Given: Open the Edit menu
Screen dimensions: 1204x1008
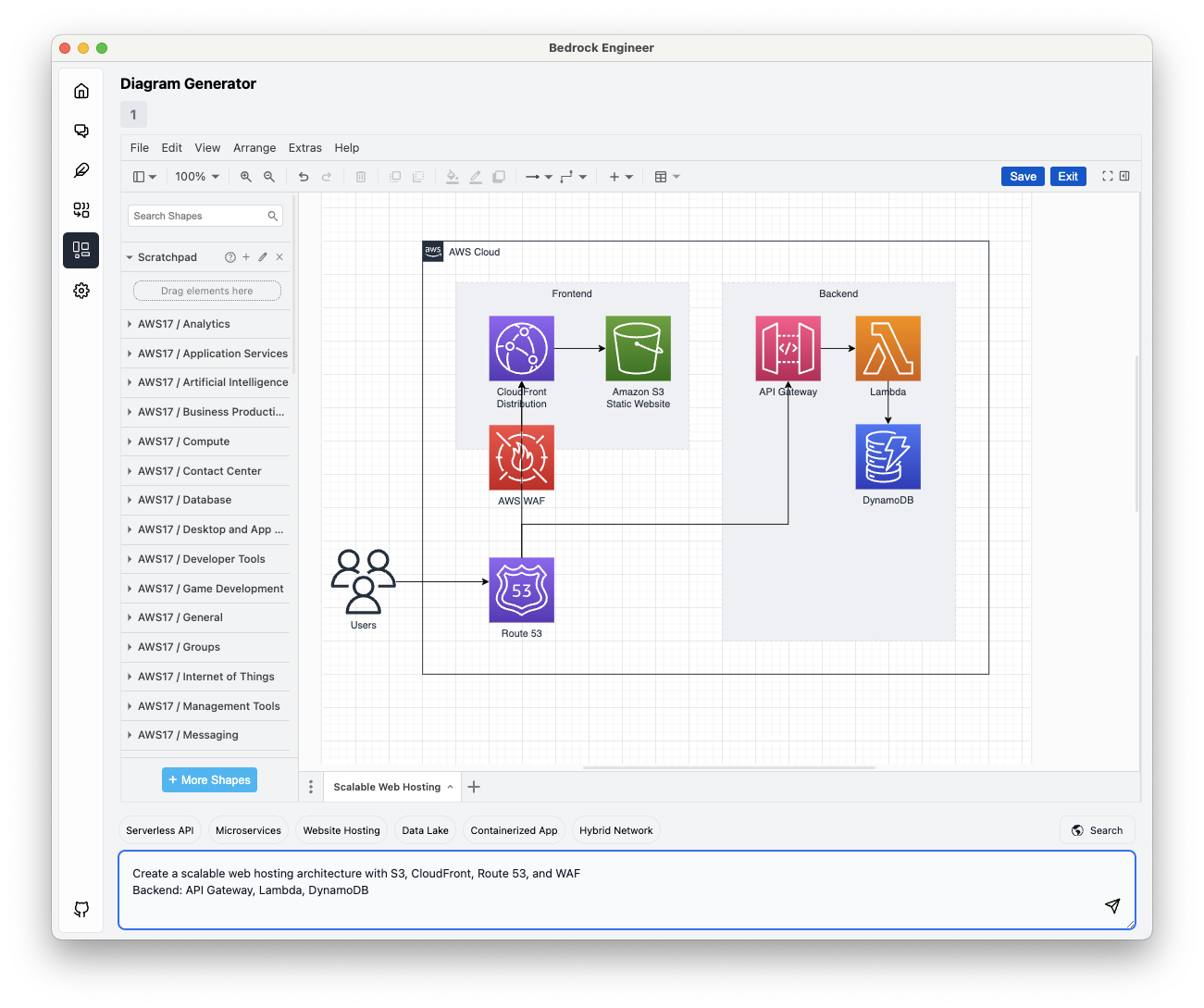Looking at the screenshot, I should 172,148.
